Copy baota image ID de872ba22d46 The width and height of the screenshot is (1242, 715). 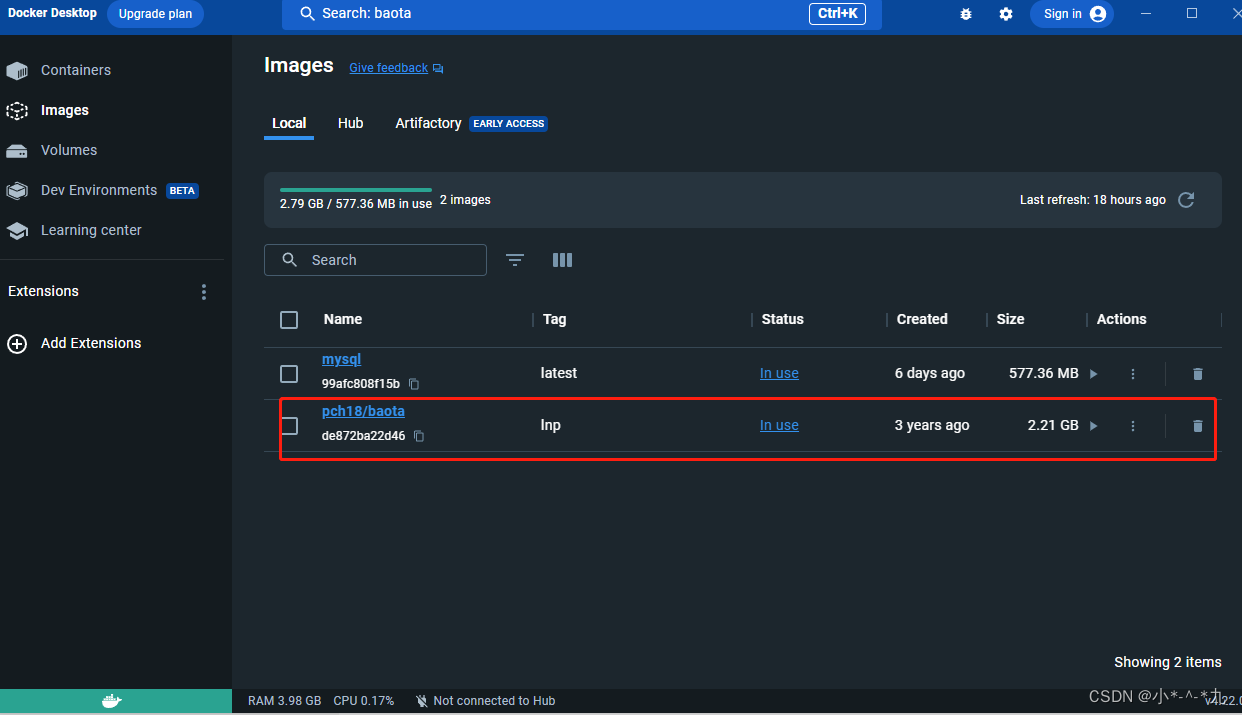419,436
